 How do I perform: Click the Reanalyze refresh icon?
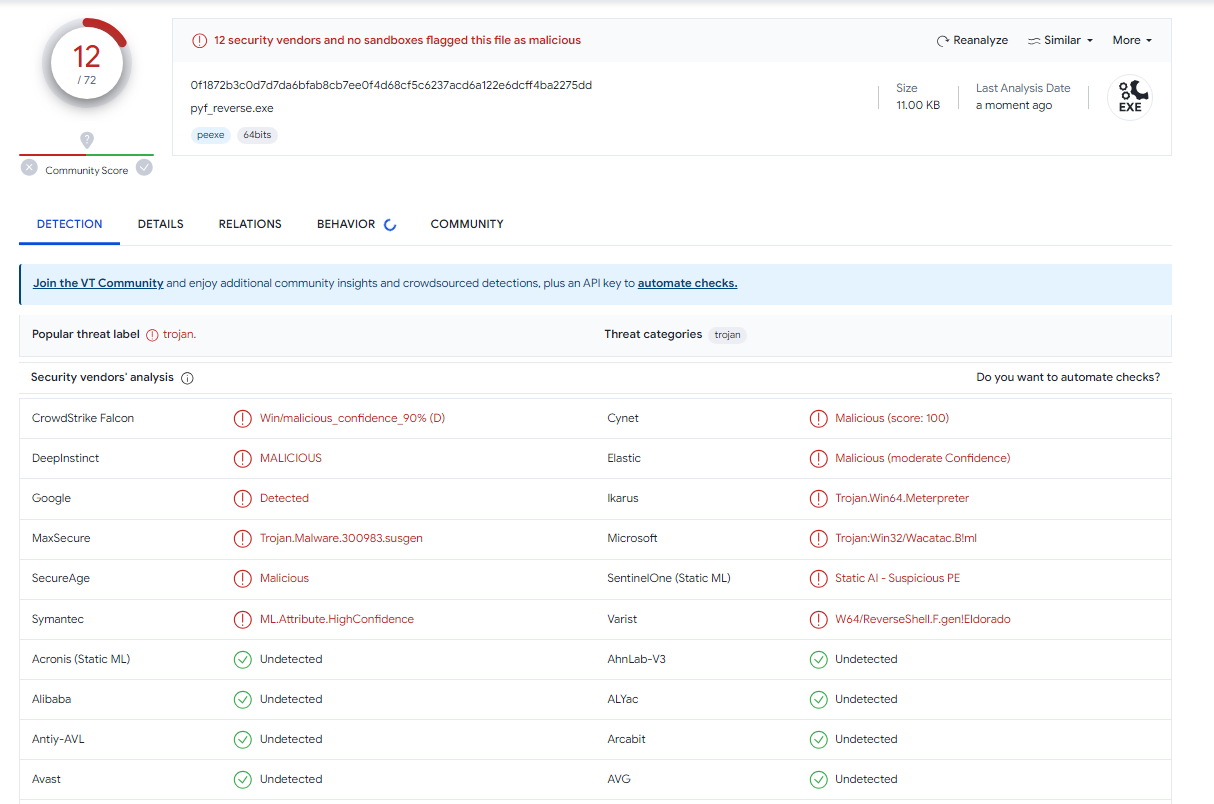(x=942, y=41)
